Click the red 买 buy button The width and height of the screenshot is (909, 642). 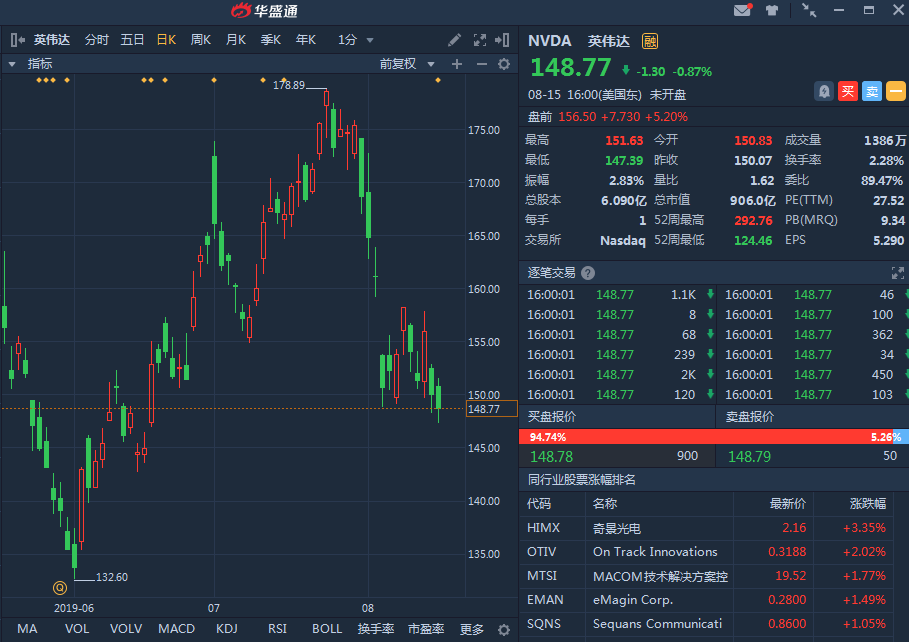(848, 91)
